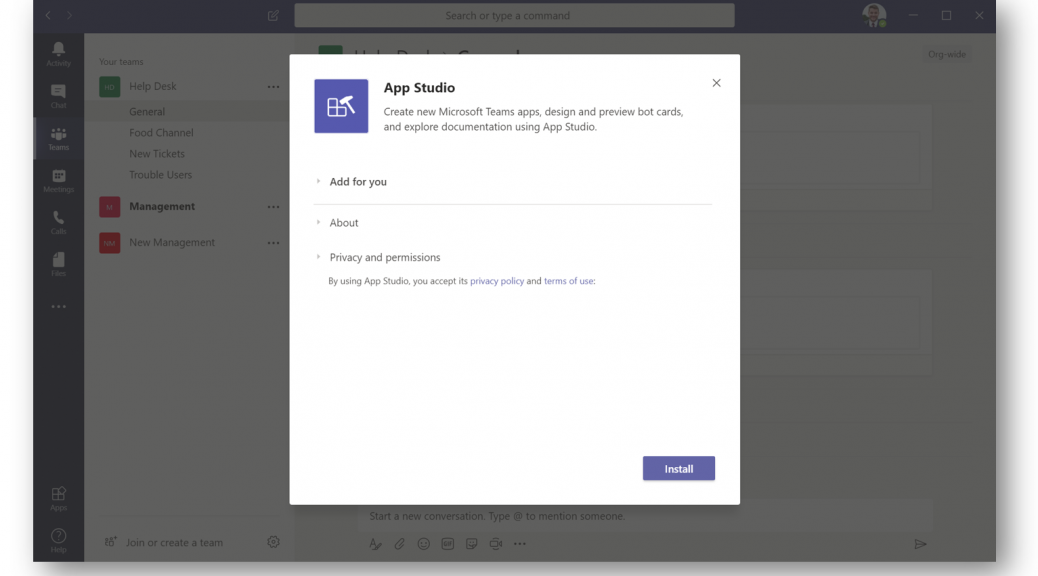1038x576 pixels.
Task: Open the Calls phone icon
Action: (58, 222)
